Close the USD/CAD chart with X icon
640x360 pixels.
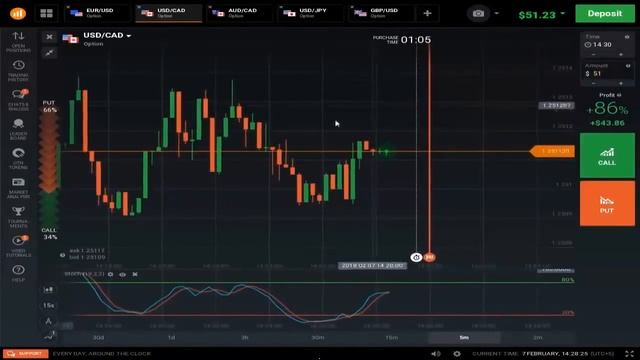[49, 37]
